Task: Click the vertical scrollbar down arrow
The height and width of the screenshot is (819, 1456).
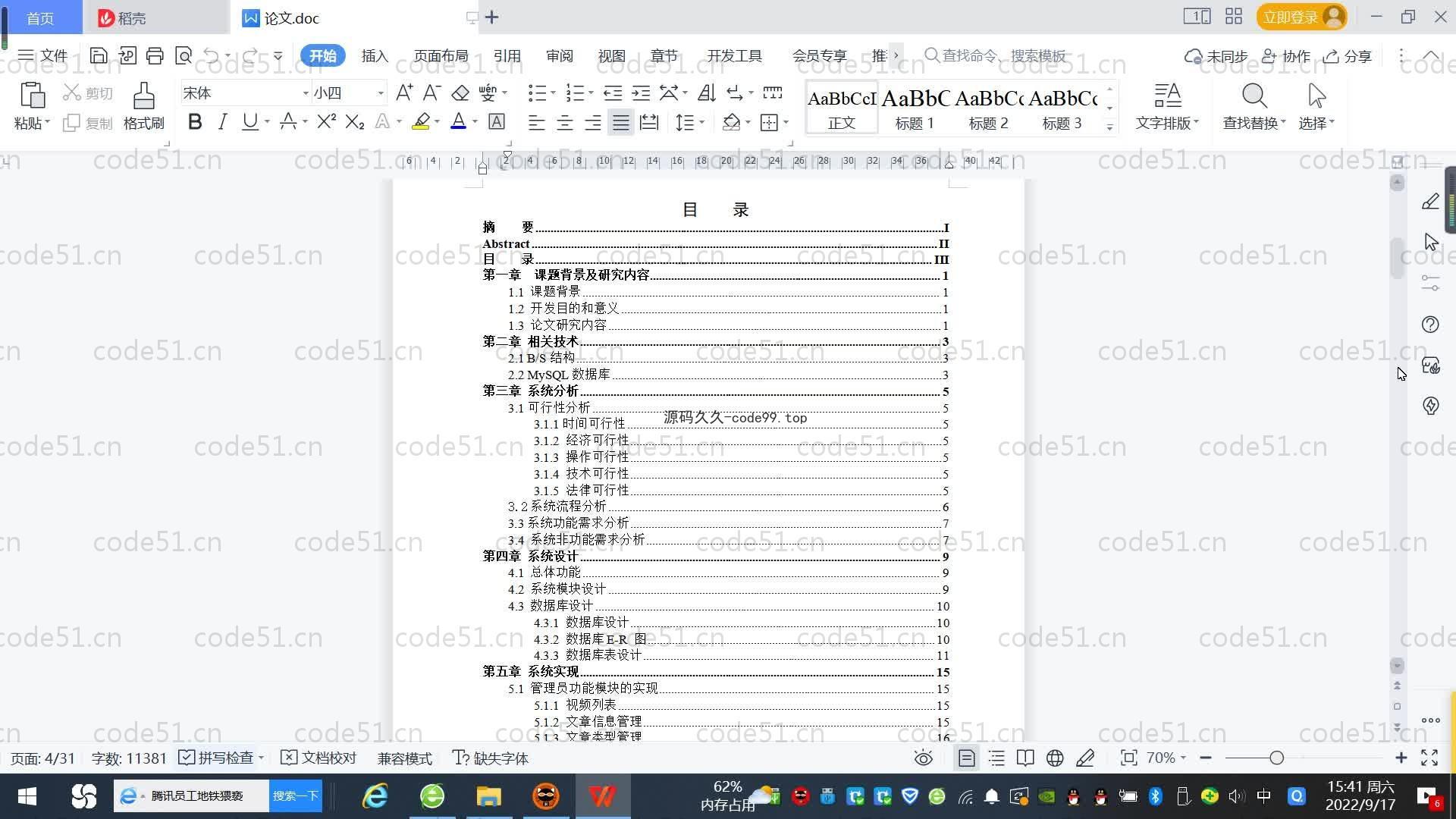Action: [x=1397, y=666]
